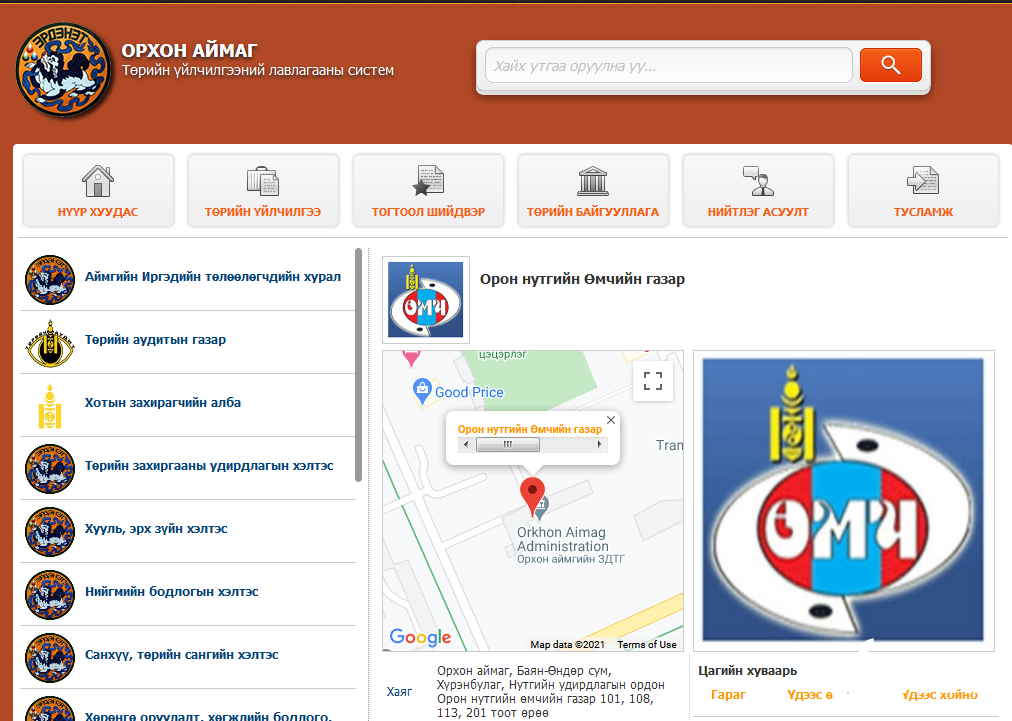Click the house icon for home page

(x=98, y=181)
